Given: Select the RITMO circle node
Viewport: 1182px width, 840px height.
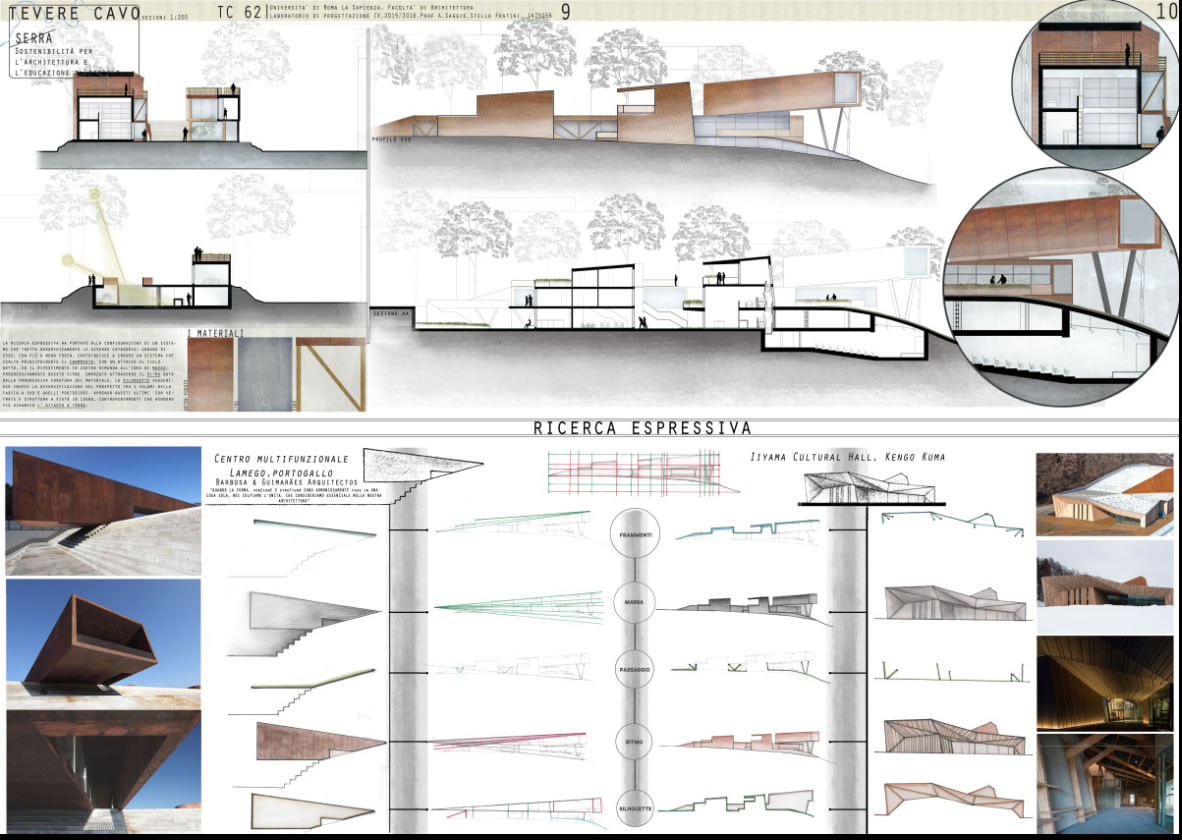Looking at the screenshot, I should pos(638,742).
